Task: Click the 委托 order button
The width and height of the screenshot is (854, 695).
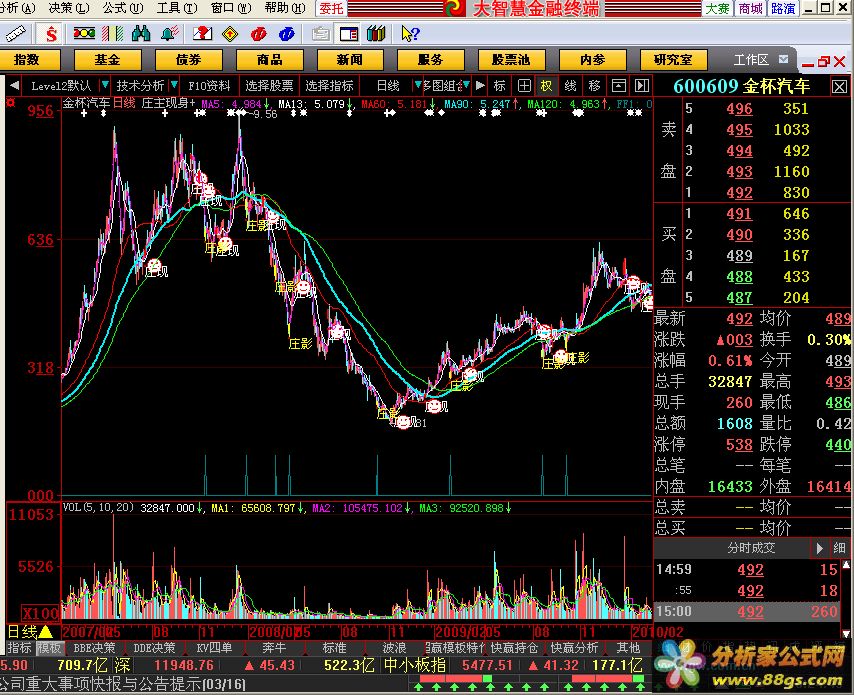Action: (x=331, y=8)
